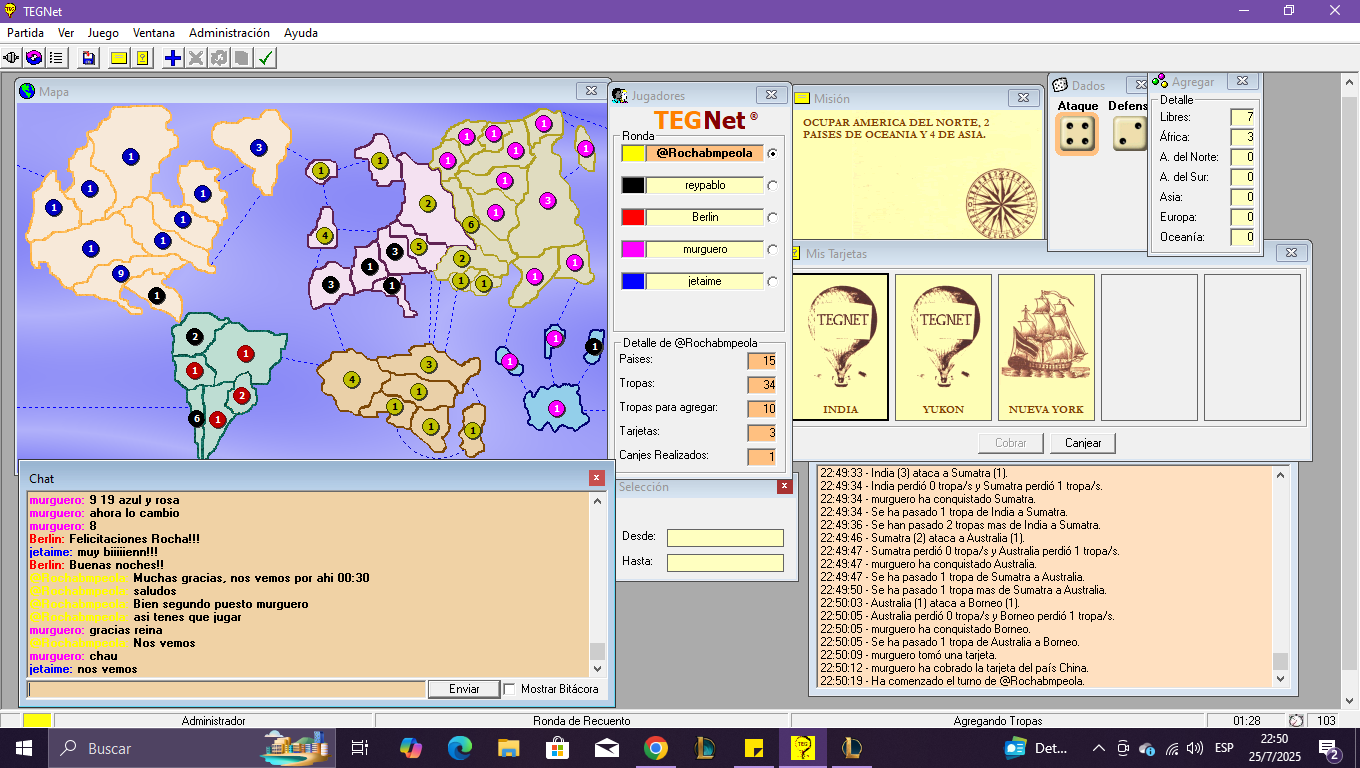Screen dimensions: 1360x768
Task: Click the grey gear regroup toolbar icon
Action: [x=218, y=58]
